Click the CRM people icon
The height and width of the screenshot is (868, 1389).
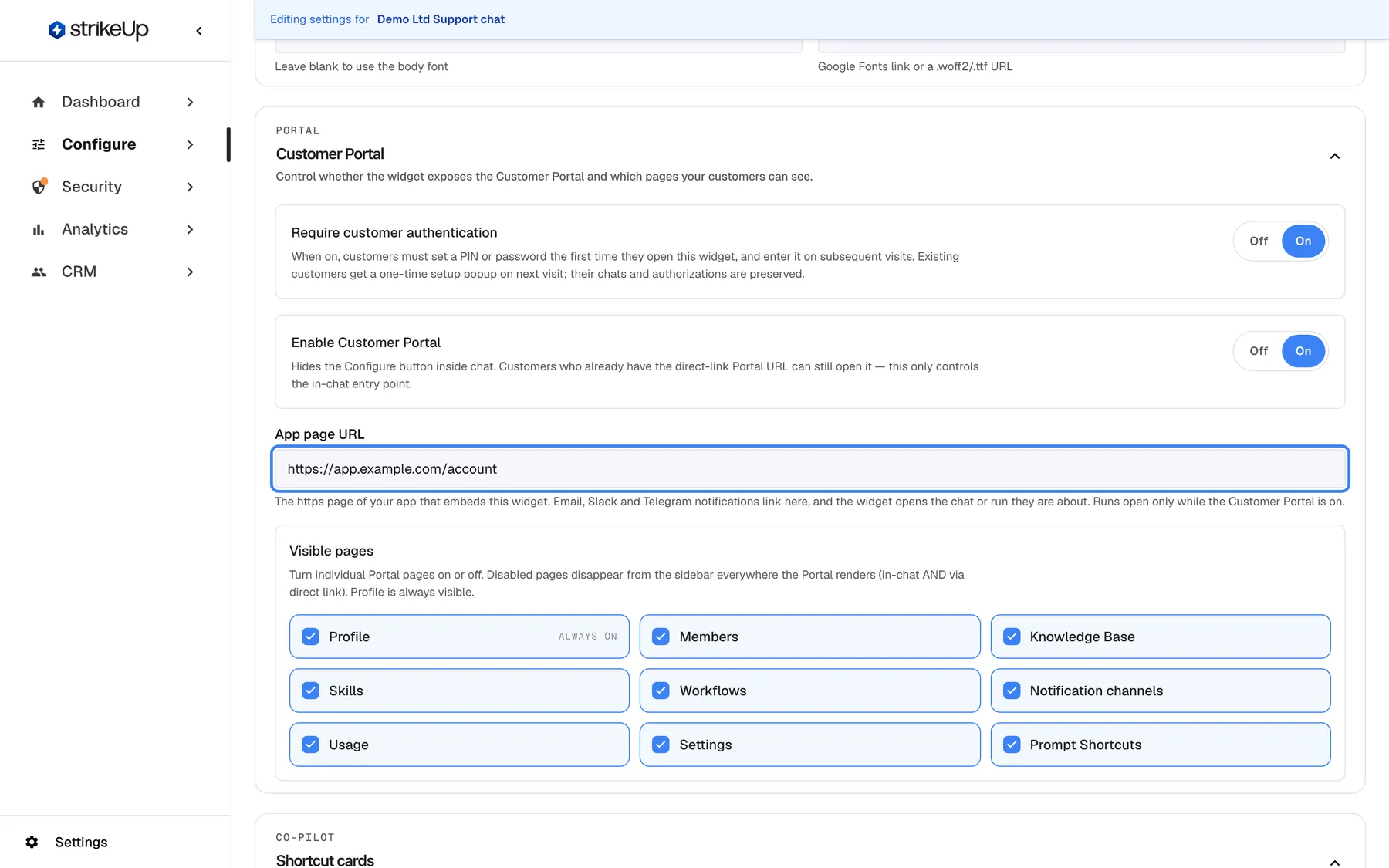click(x=39, y=272)
